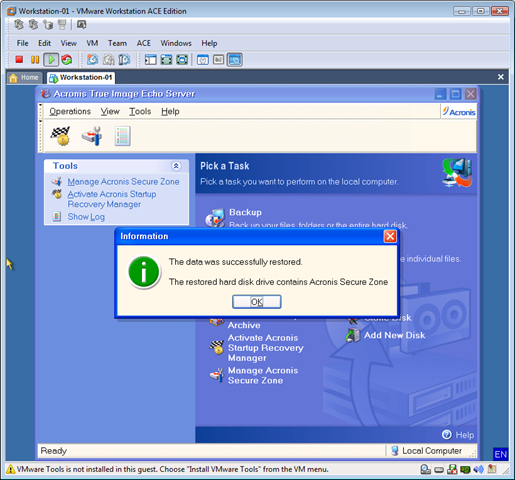This screenshot has height=480, width=515.
Task: Click the Acronis logo in the menu bar
Action: (x=459, y=112)
